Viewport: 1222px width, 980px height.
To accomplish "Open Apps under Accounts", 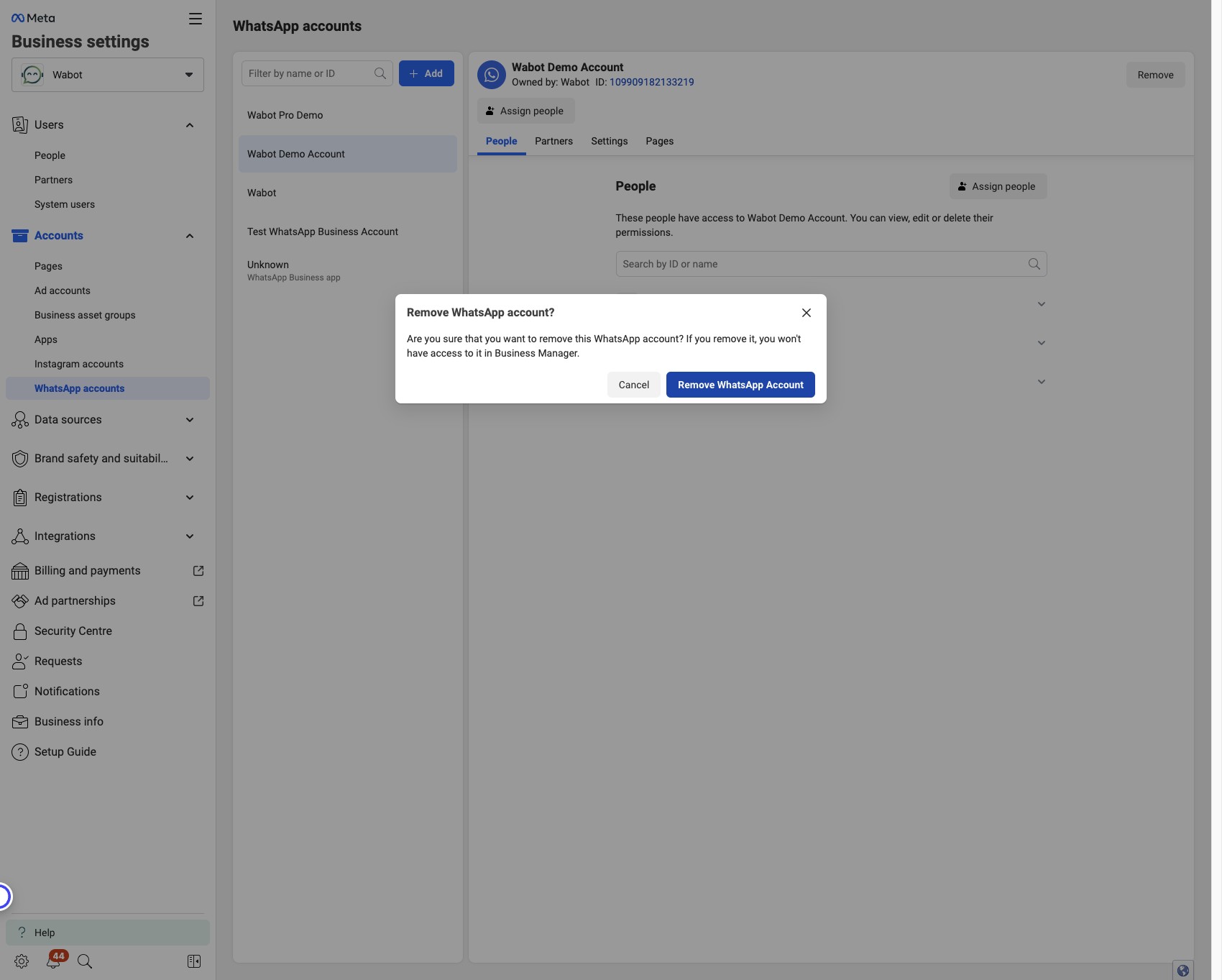I will (x=46, y=339).
